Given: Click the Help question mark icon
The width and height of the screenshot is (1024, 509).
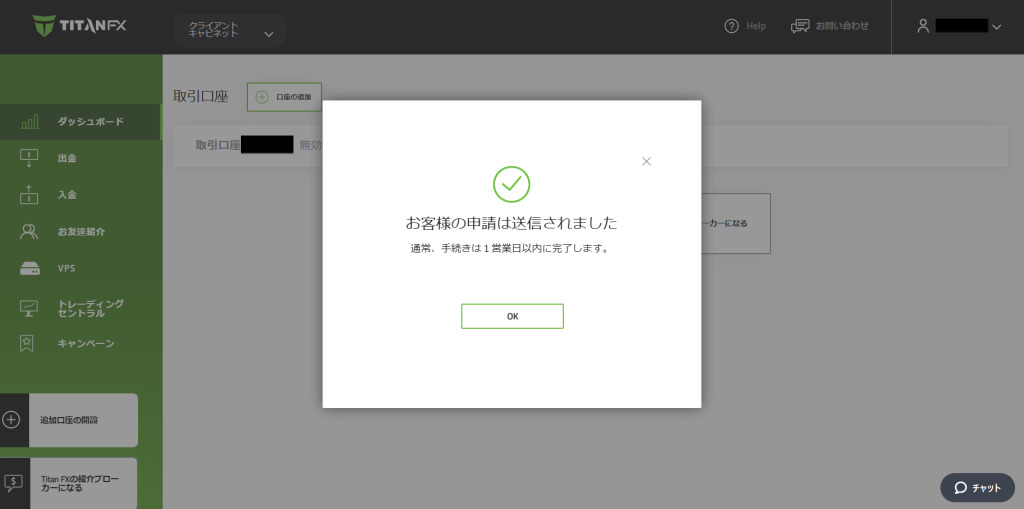Looking at the screenshot, I should tap(731, 26).
